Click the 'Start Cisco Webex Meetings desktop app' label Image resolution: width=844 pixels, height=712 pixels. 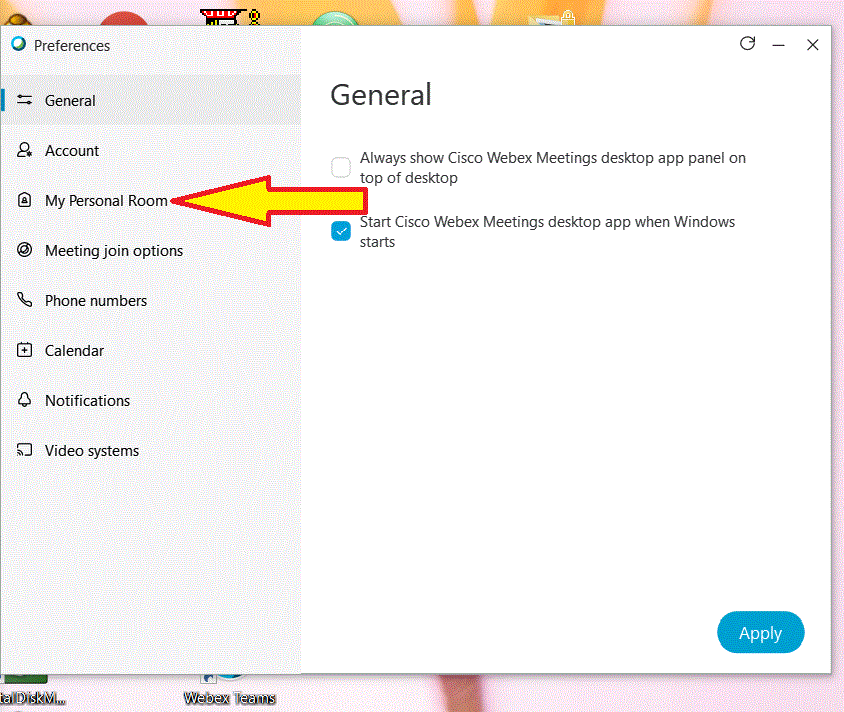[x=547, y=231]
